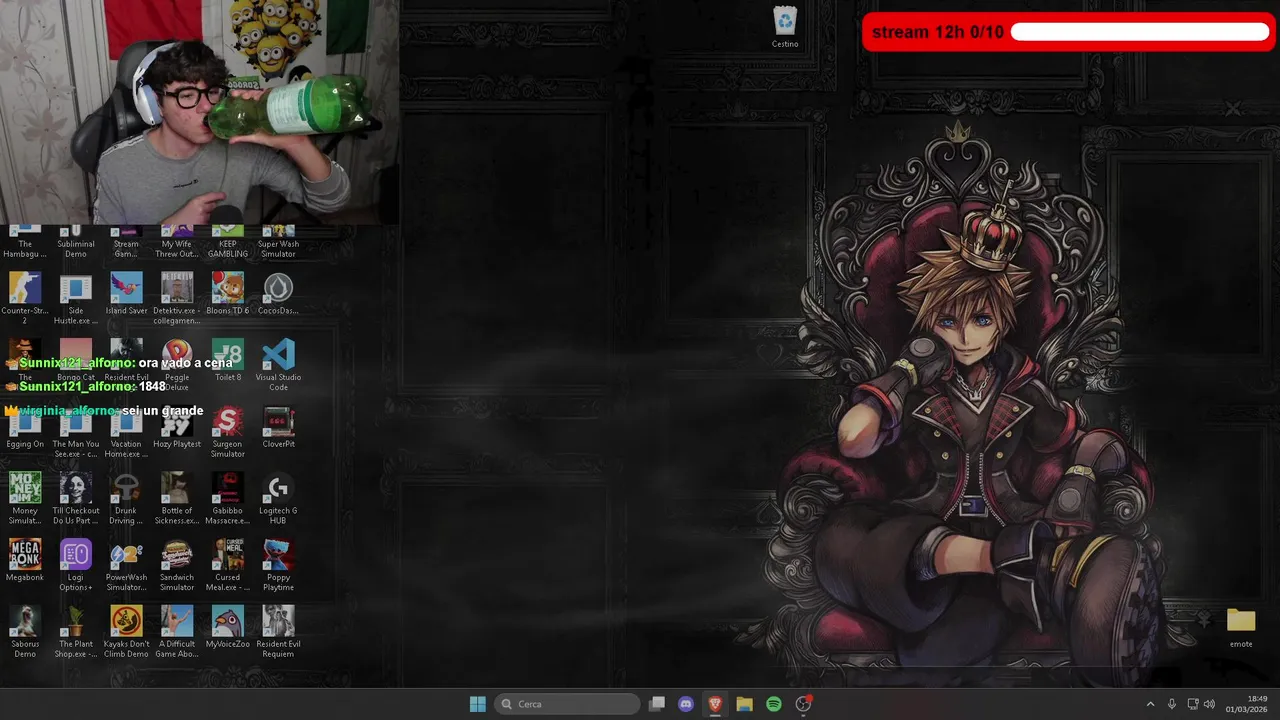
Task: Open CocosDashboard shortcut
Action: click(x=278, y=293)
